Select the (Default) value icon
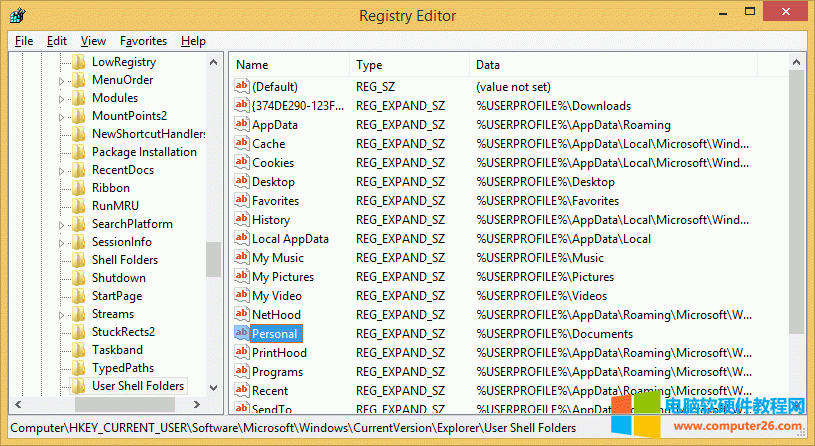This screenshot has height=446, width=815. click(241, 87)
